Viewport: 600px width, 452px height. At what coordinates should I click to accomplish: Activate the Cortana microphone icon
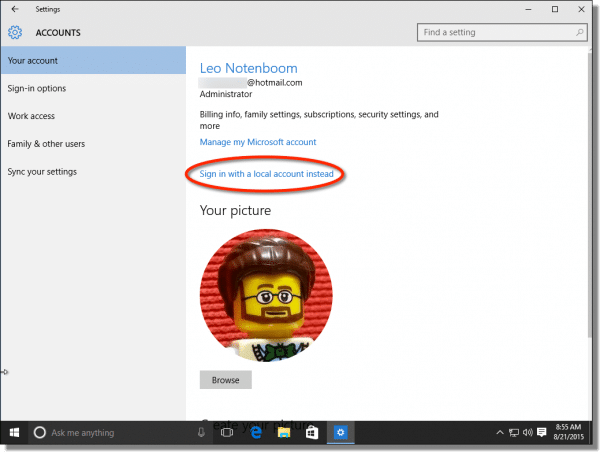pyautogui.click(x=201, y=433)
